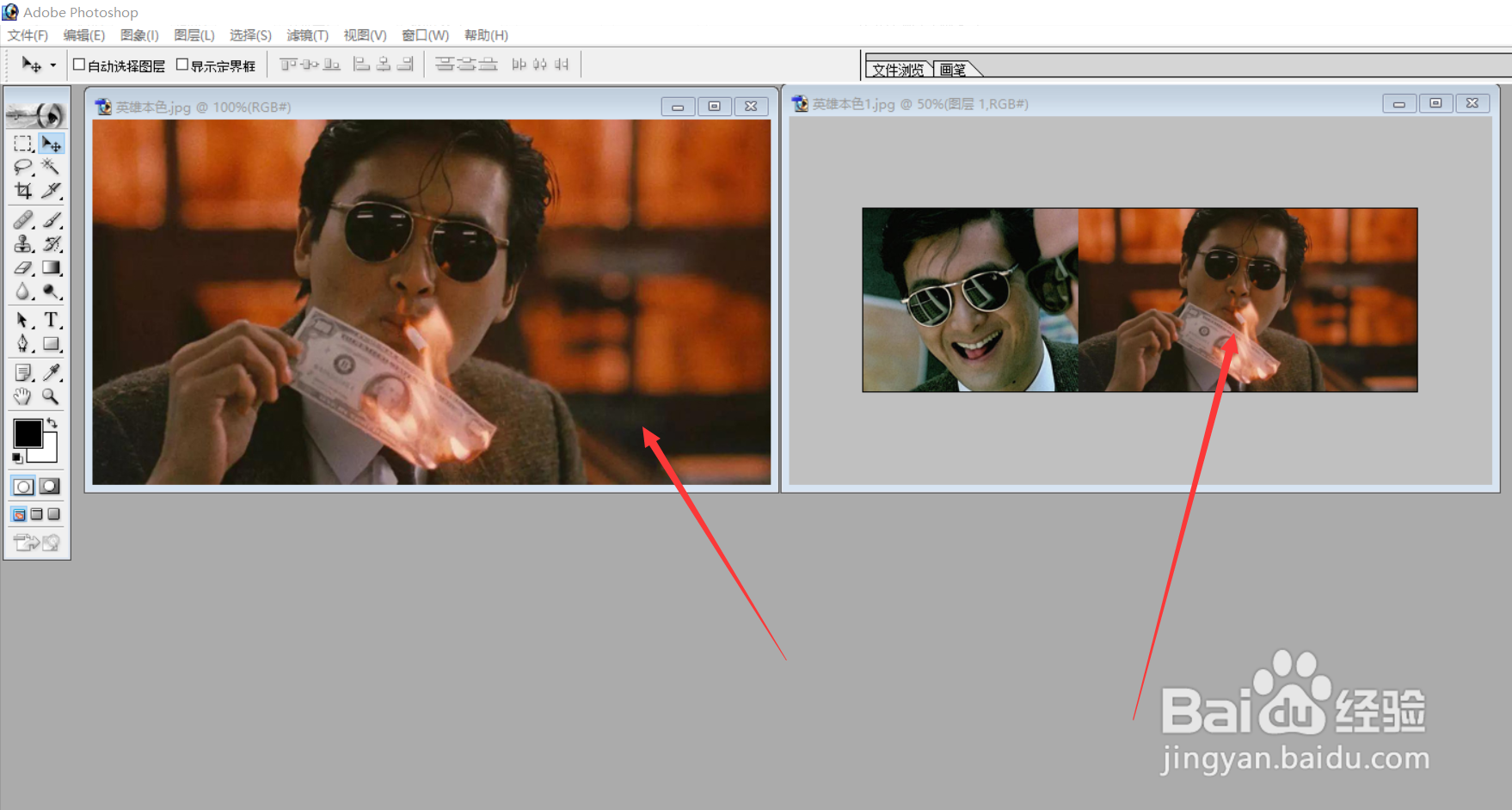This screenshot has width=1512, height=810.
Task: Switch to Standard Screen mode
Action: coord(19,514)
